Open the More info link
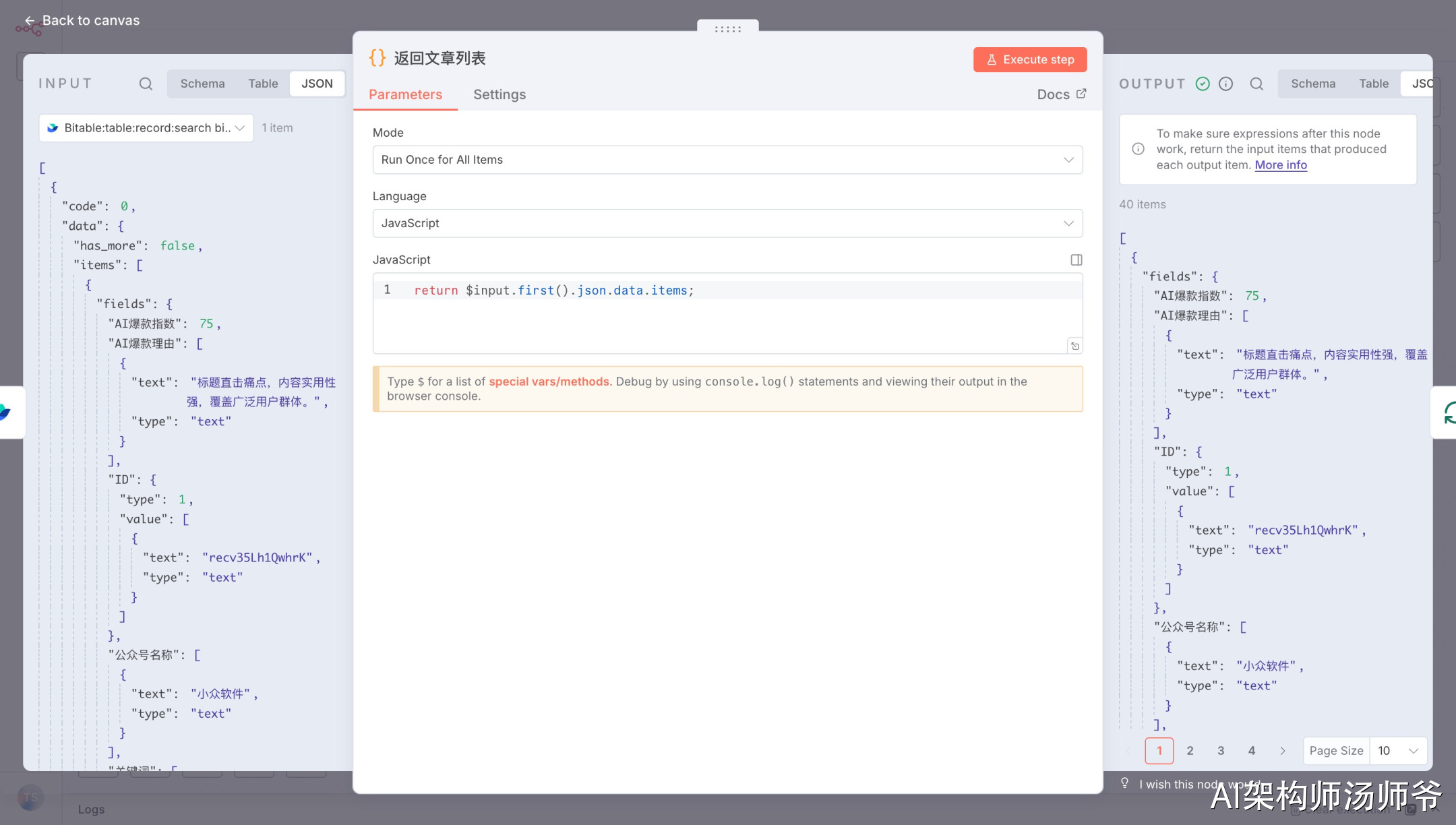The width and height of the screenshot is (1456, 825). click(1281, 165)
